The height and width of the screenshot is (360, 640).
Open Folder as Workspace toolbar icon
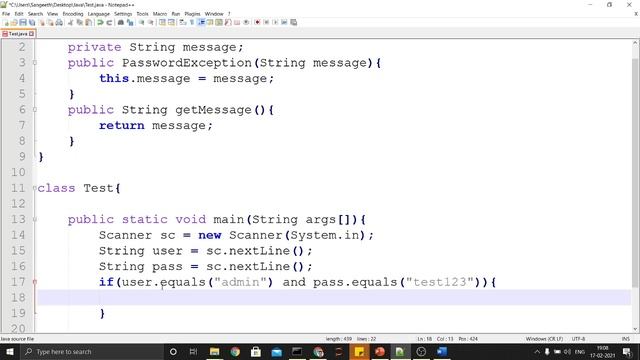click(x=237, y=22)
